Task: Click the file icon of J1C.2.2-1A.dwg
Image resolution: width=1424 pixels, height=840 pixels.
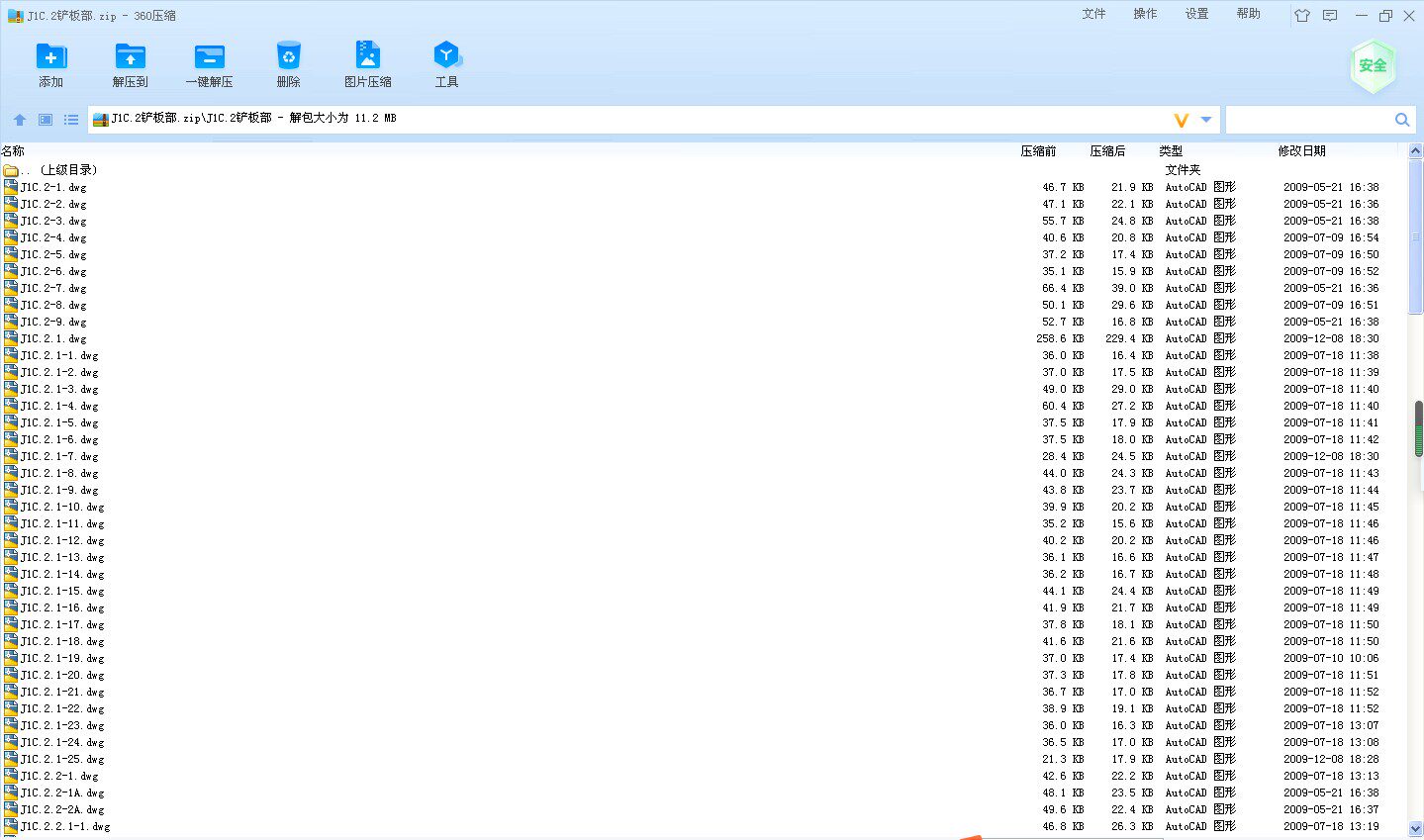Action: click(11, 793)
